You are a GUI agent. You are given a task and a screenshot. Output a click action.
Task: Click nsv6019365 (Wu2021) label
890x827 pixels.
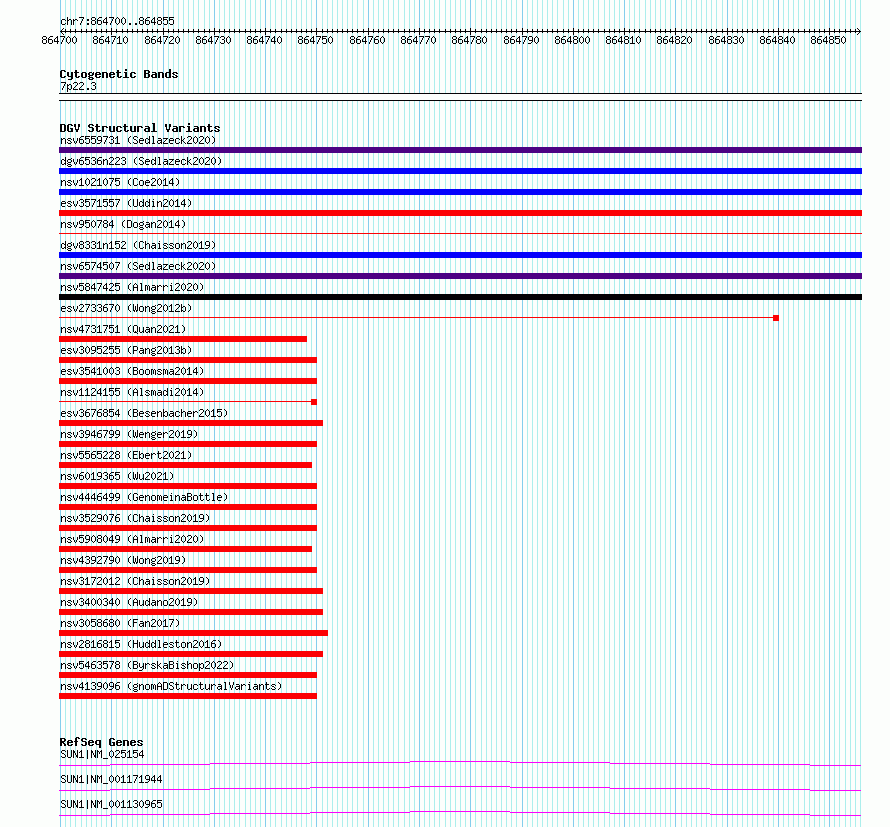point(117,476)
